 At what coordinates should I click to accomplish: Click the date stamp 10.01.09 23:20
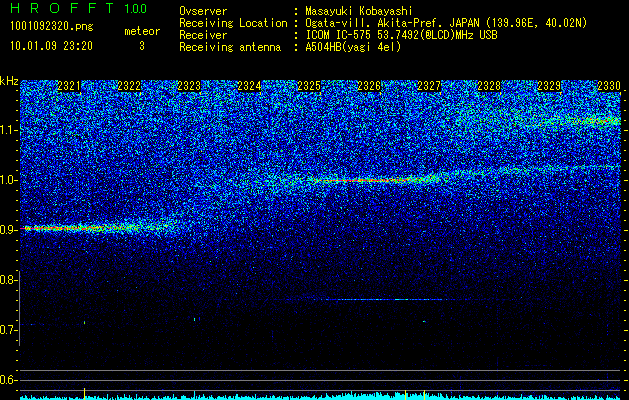52,46
